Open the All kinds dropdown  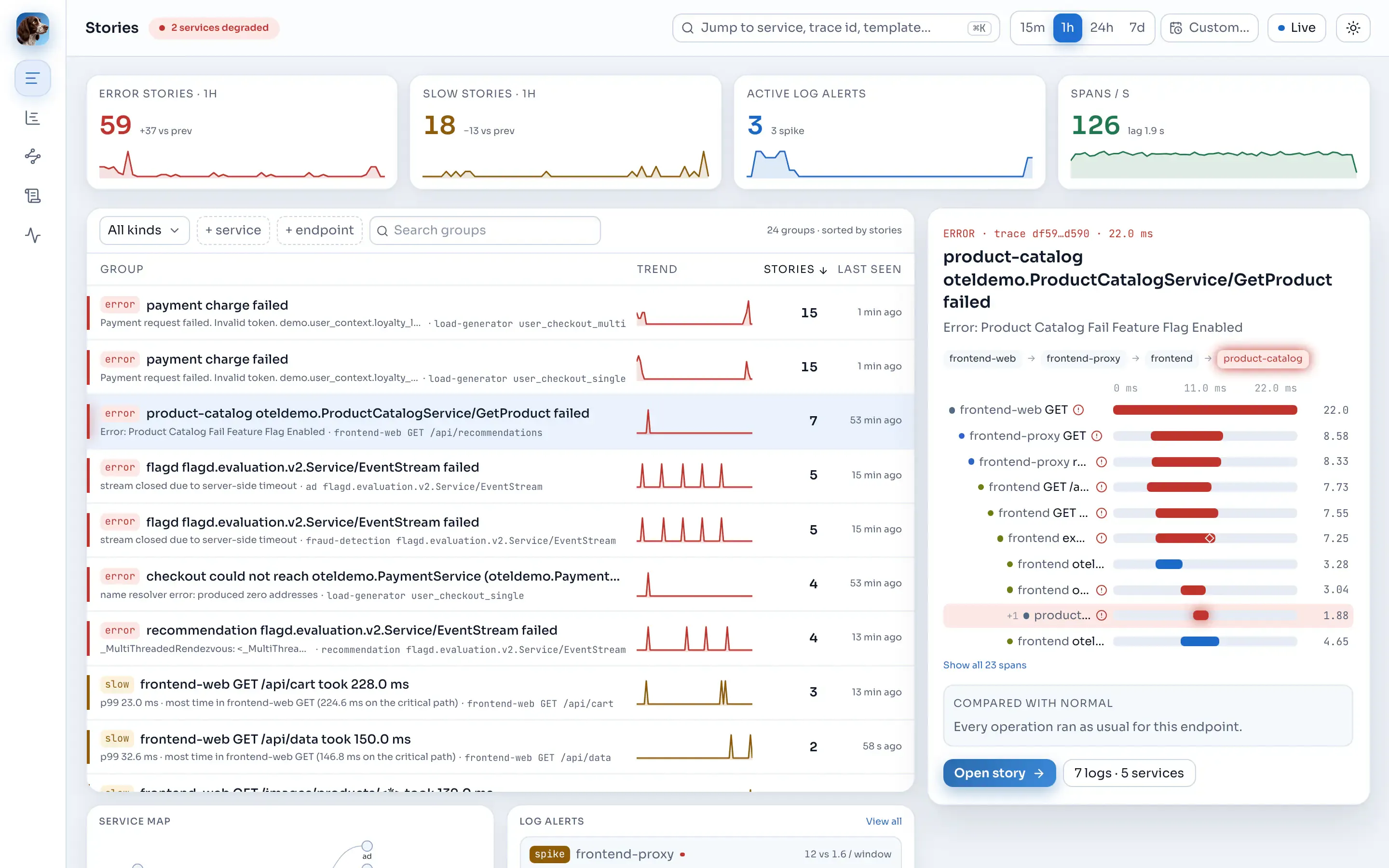(x=144, y=230)
